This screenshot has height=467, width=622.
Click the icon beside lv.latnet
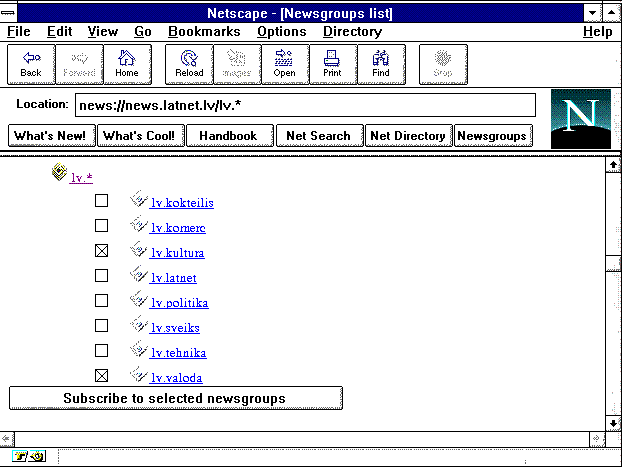(139, 273)
